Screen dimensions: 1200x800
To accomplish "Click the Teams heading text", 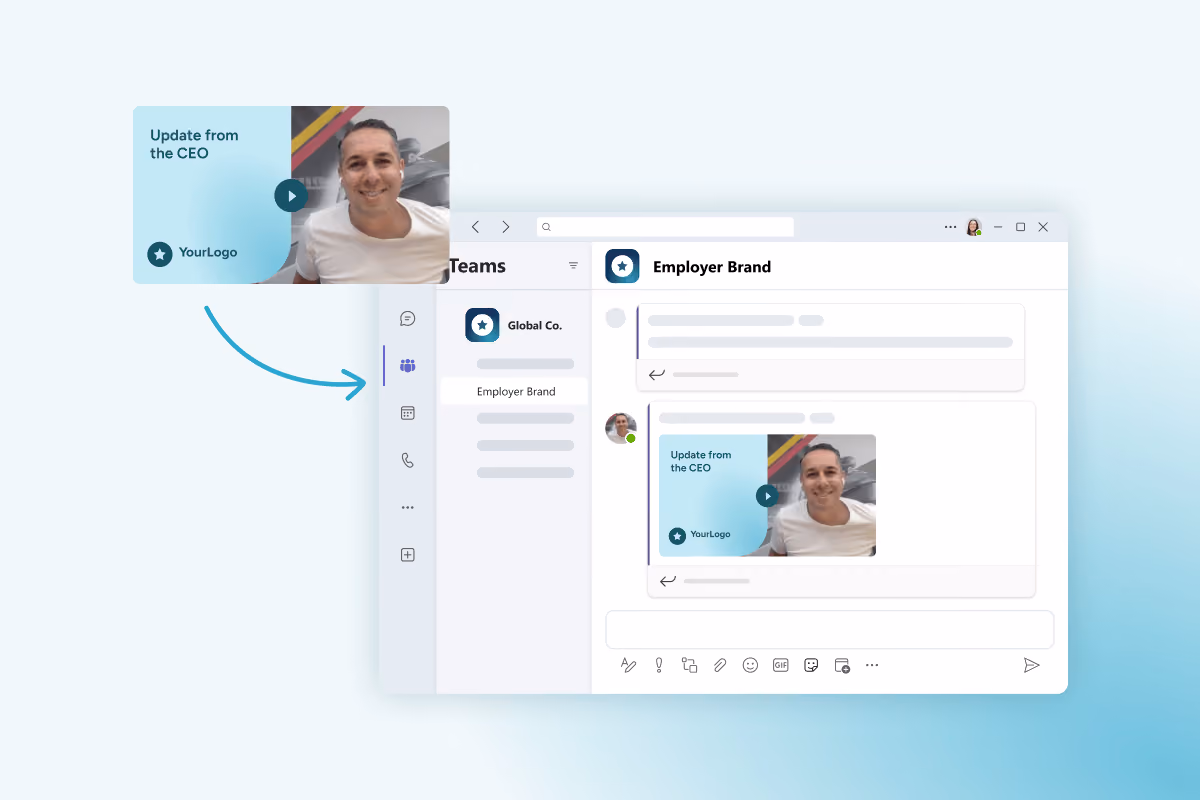I will pos(477,266).
